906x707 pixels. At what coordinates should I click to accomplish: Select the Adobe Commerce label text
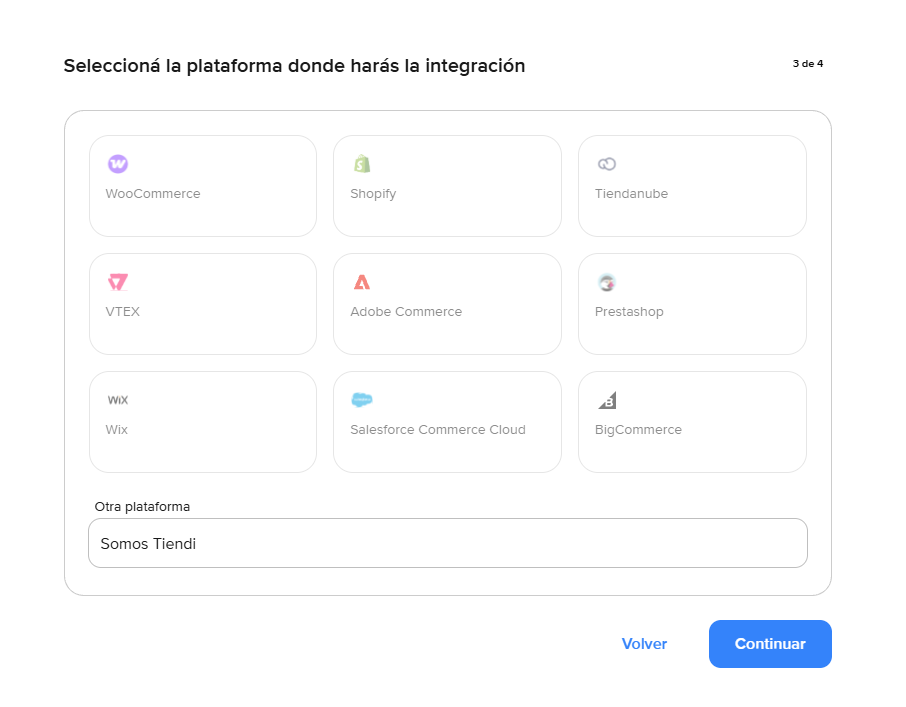pyautogui.click(x=406, y=312)
